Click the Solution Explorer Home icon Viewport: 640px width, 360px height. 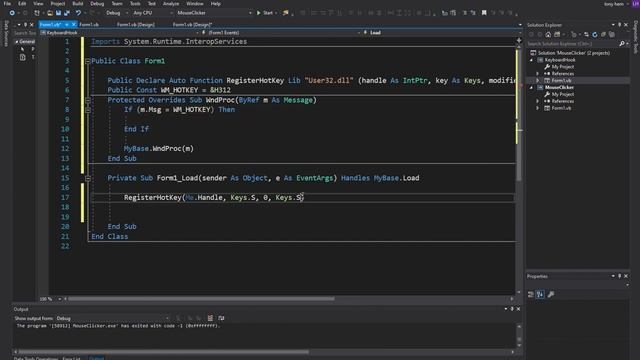[548, 35]
